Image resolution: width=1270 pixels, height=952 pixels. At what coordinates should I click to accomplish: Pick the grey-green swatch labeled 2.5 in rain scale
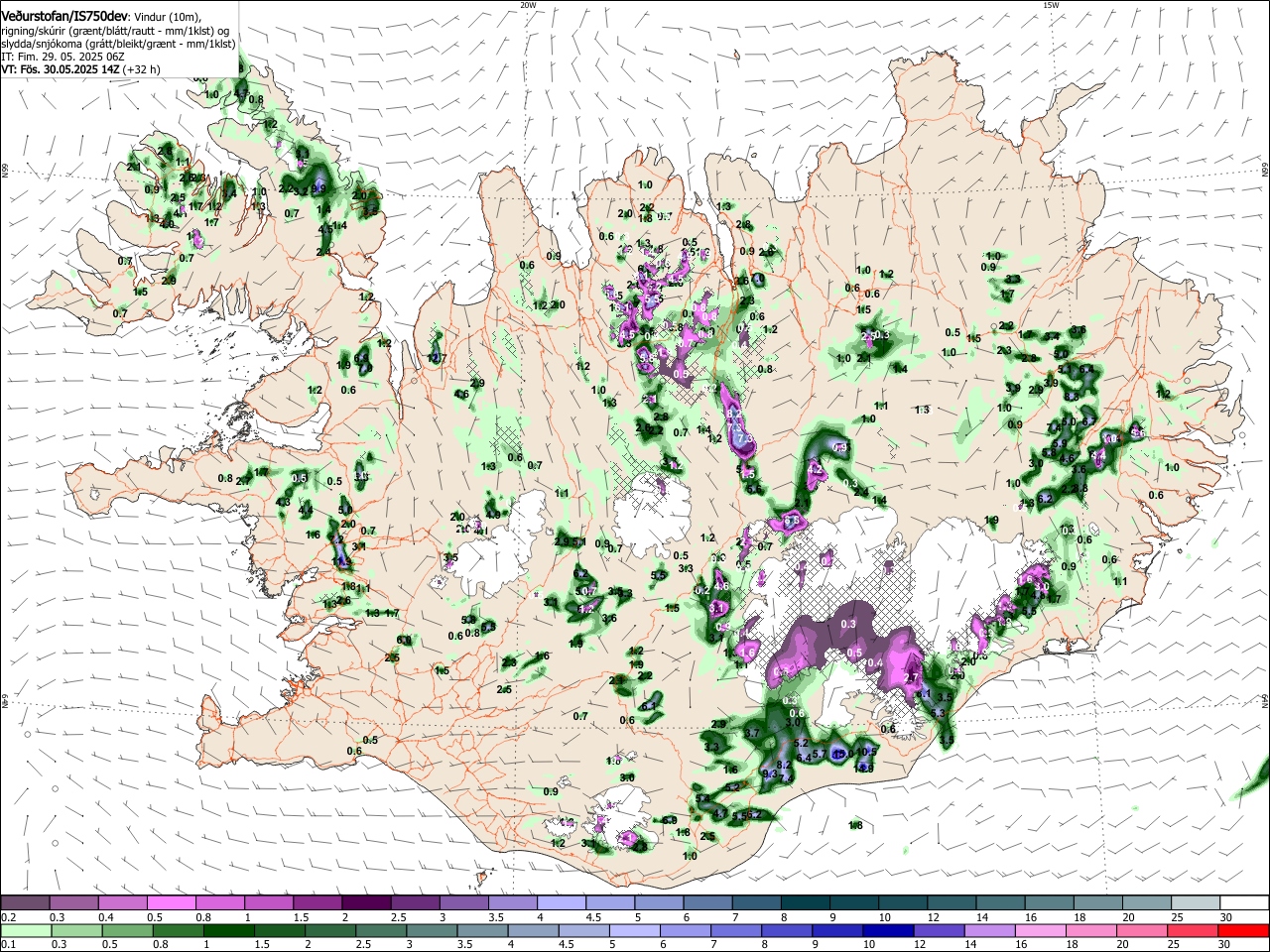coord(381,931)
